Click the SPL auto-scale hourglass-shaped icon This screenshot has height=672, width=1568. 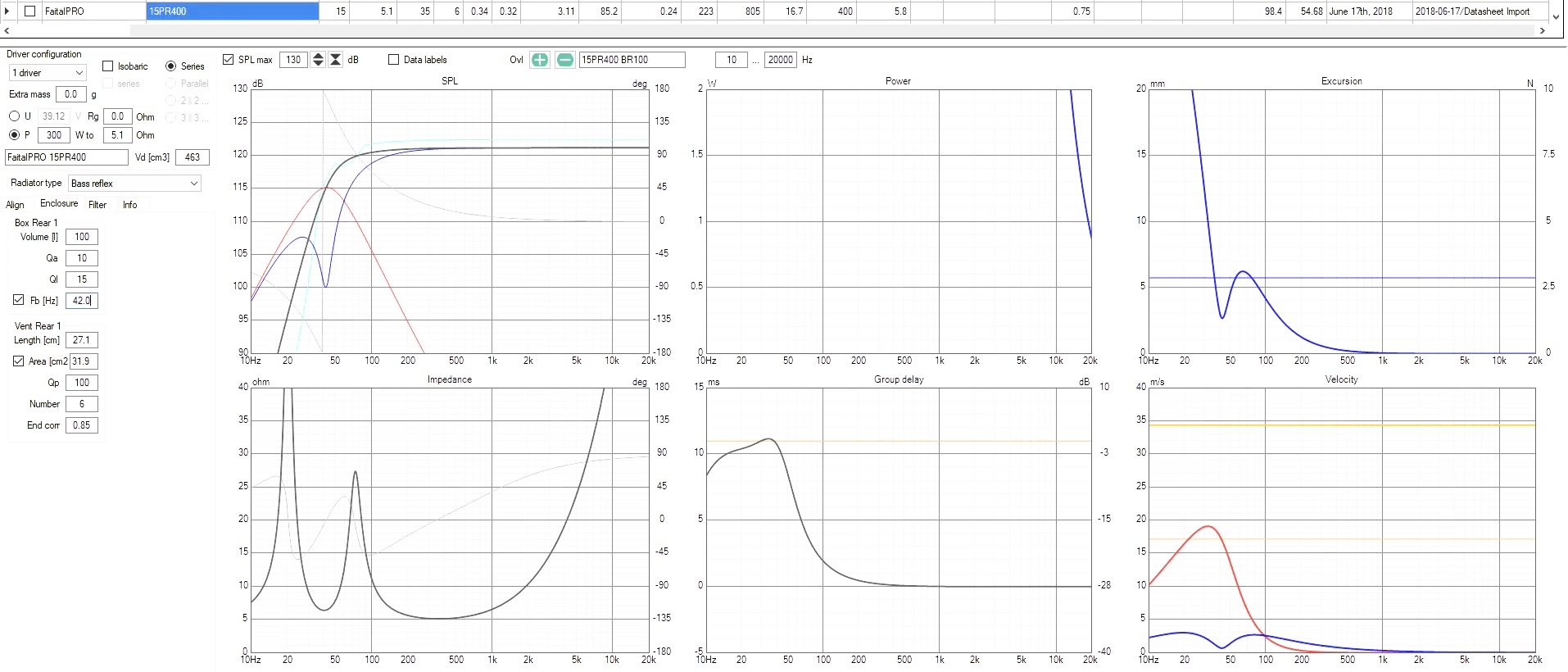336,60
